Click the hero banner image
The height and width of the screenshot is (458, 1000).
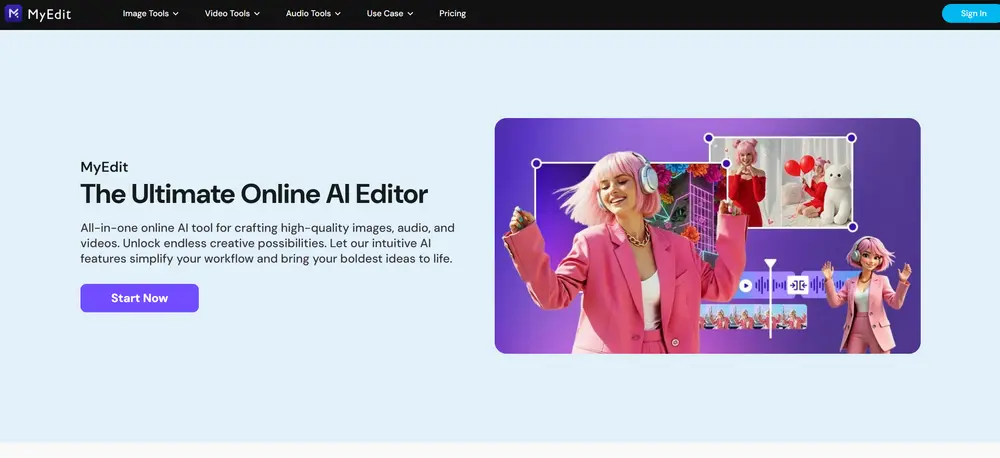coord(707,235)
